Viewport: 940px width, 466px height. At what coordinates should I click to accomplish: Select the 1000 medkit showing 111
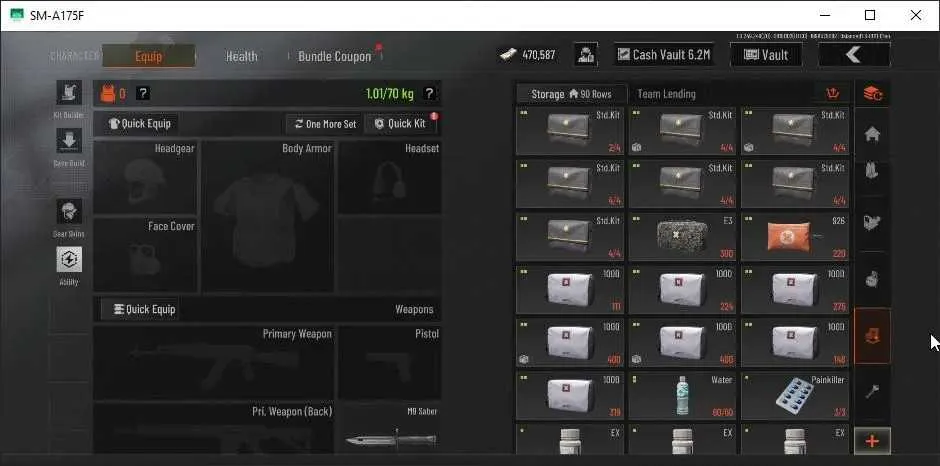(x=570, y=290)
